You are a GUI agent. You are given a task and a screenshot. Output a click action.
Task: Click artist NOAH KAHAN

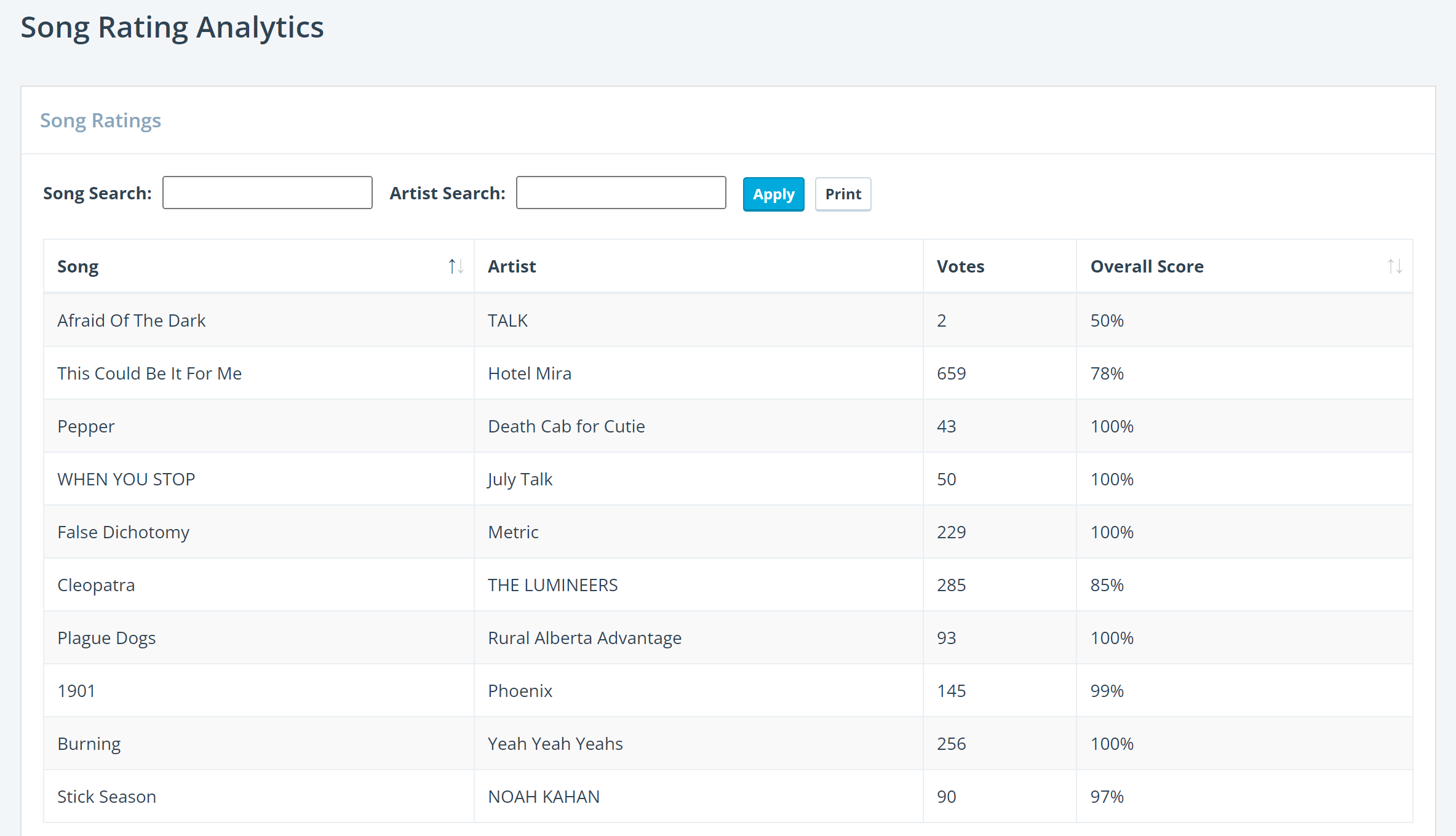click(x=544, y=797)
